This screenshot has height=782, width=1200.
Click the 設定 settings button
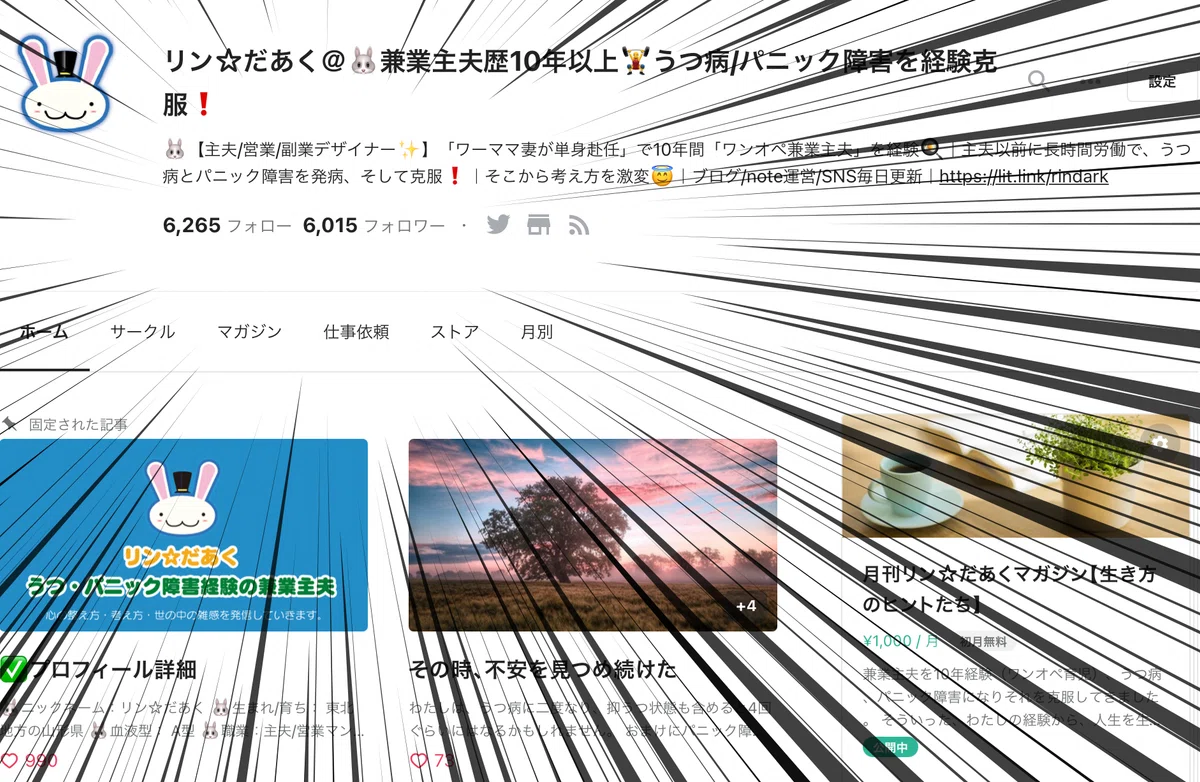(1162, 81)
